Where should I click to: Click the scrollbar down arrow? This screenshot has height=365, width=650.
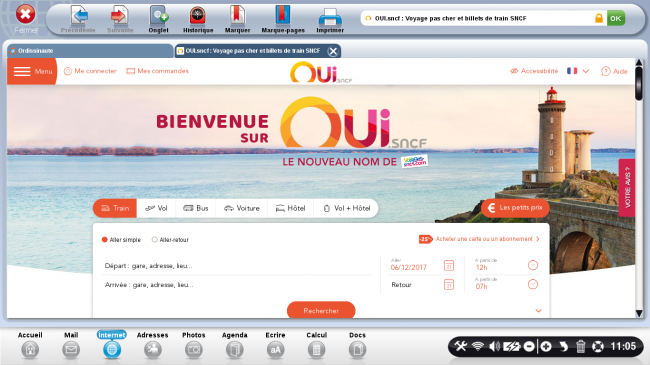(639, 313)
